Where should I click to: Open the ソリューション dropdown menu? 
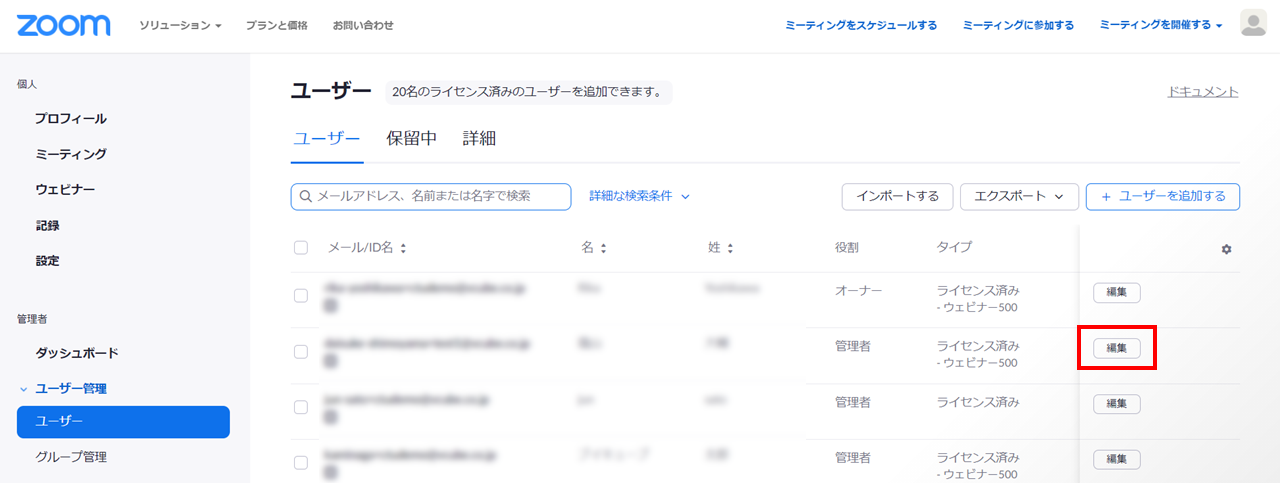180,25
